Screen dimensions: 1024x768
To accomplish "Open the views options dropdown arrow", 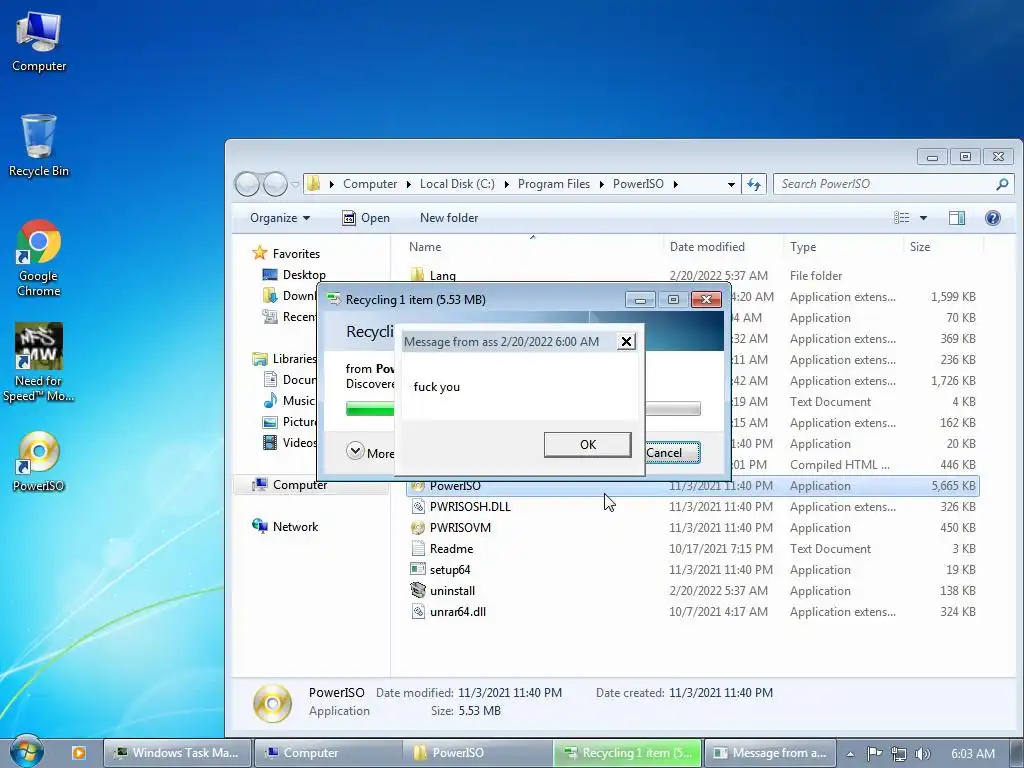I will click(x=923, y=218).
